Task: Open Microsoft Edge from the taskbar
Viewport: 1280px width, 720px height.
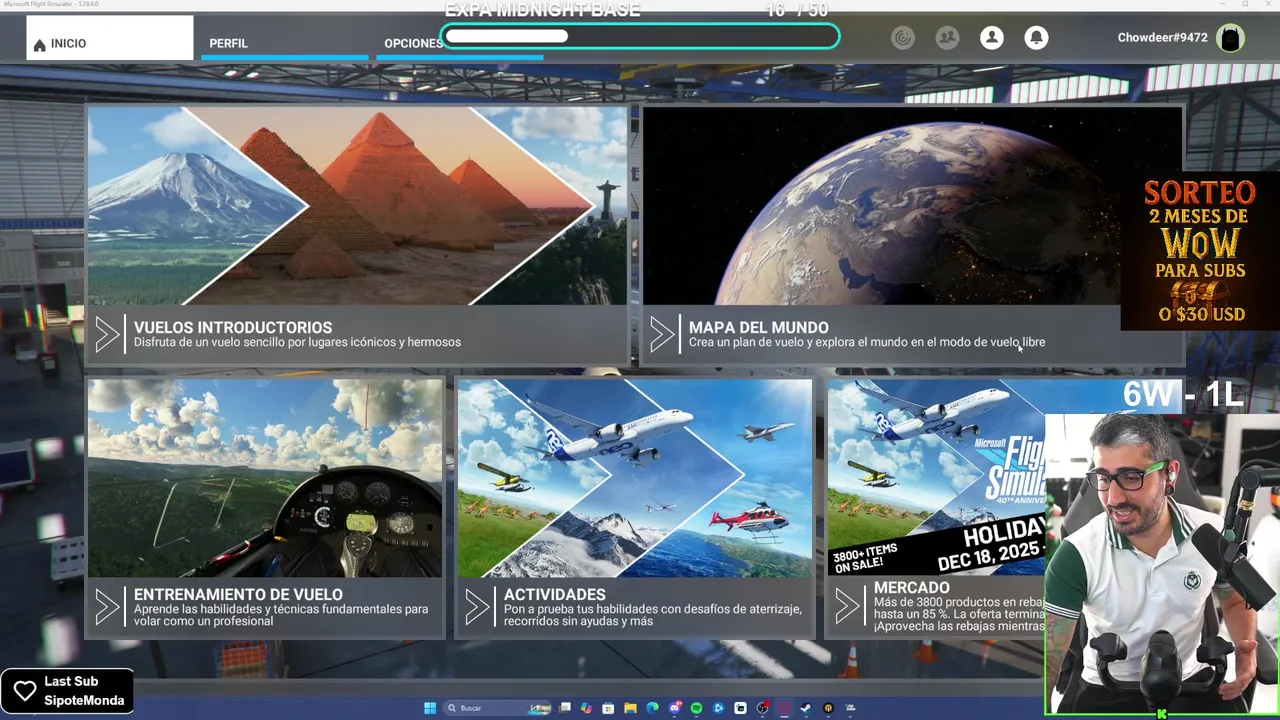Action: click(652, 708)
